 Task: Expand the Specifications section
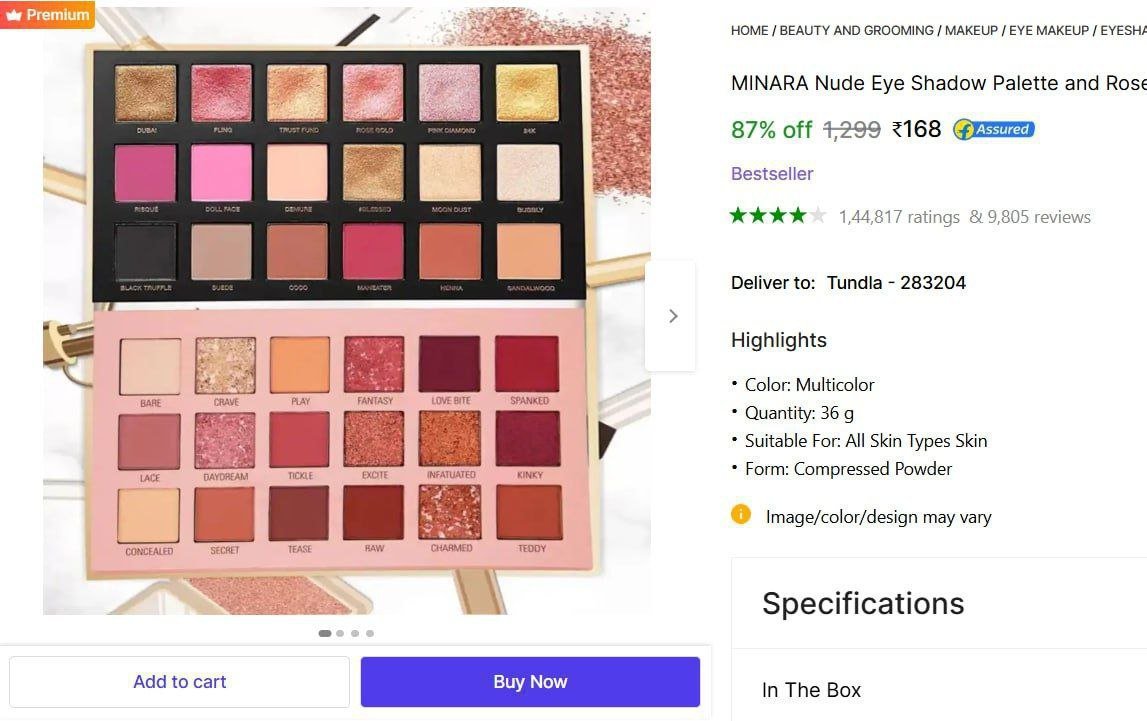tap(863, 603)
